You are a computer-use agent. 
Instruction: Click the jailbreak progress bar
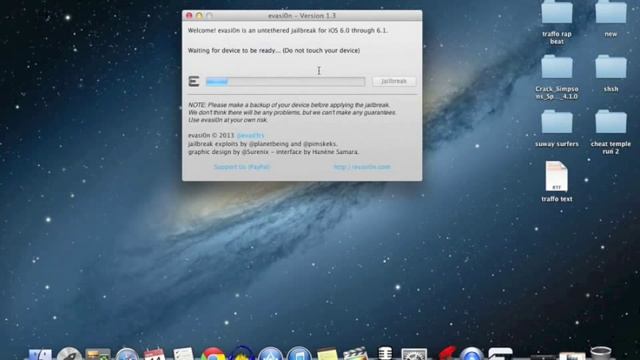pos(285,82)
